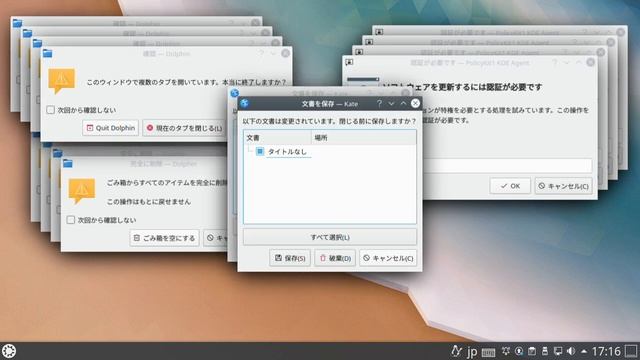Open the virtual keyboard tray icon
640x360 pixels.
[488, 352]
